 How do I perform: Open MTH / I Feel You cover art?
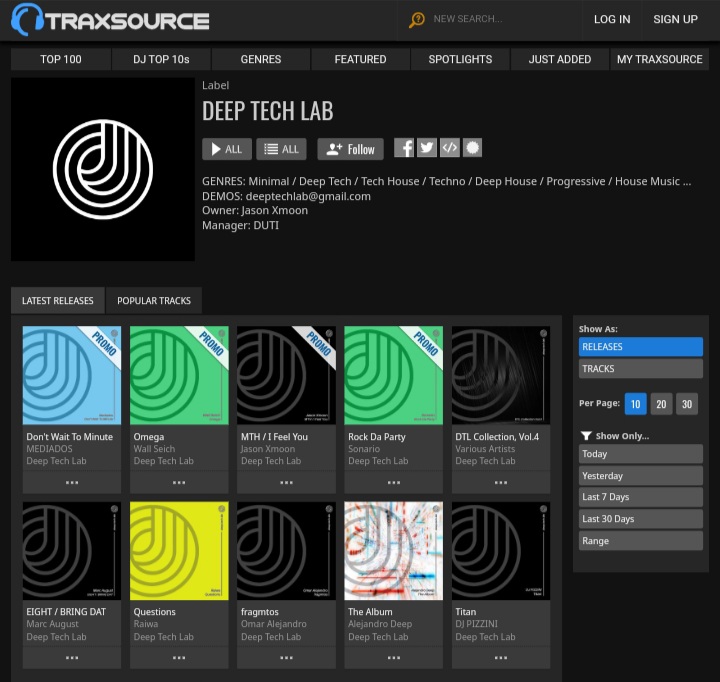pyautogui.click(x=287, y=375)
